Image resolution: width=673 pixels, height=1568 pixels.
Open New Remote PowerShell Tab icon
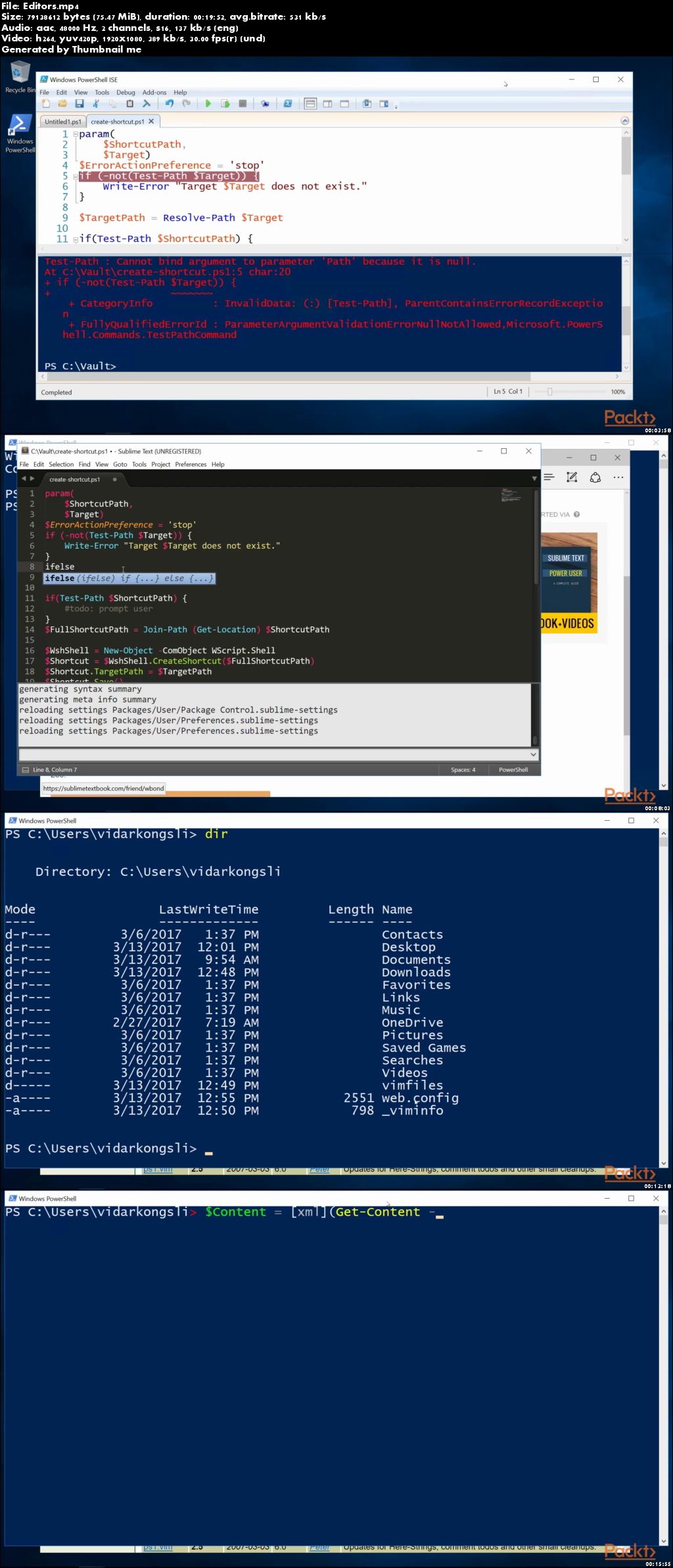265,104
